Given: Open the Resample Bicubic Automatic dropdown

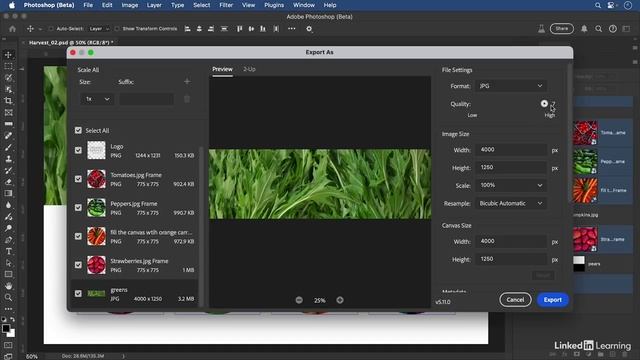Looking at the screenshot, I should click(x=511, y=203).
